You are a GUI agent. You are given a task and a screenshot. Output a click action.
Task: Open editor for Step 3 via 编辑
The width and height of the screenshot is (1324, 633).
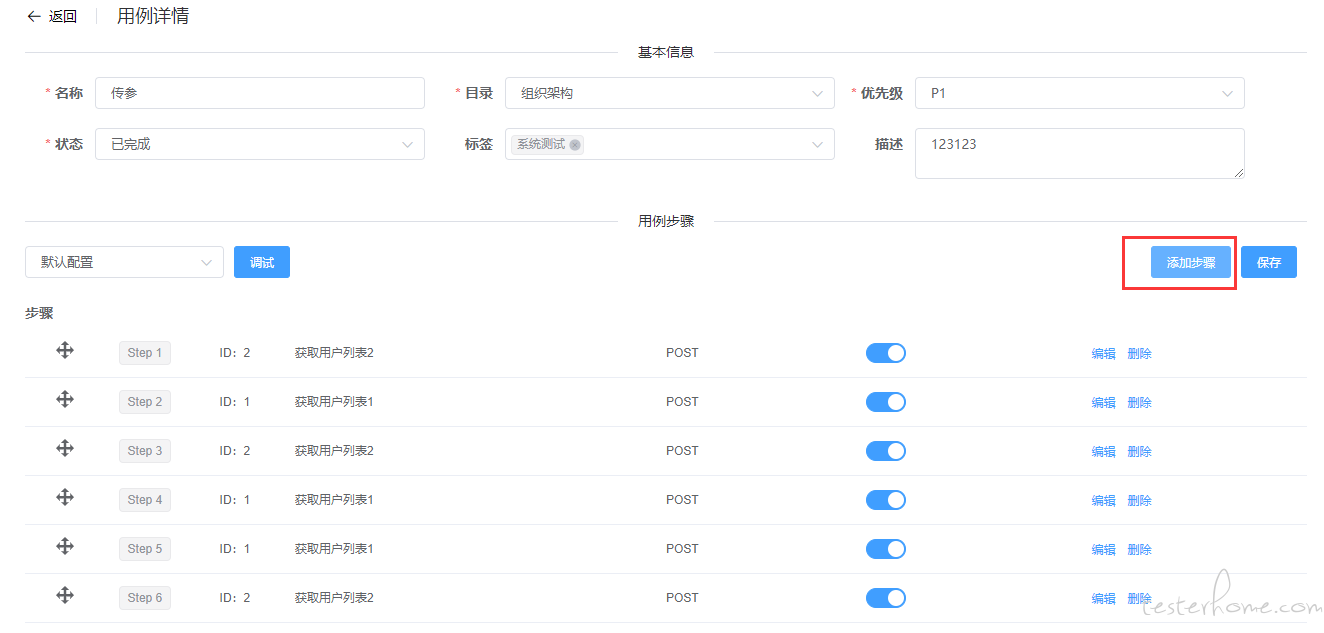(x=1103, y=451)
